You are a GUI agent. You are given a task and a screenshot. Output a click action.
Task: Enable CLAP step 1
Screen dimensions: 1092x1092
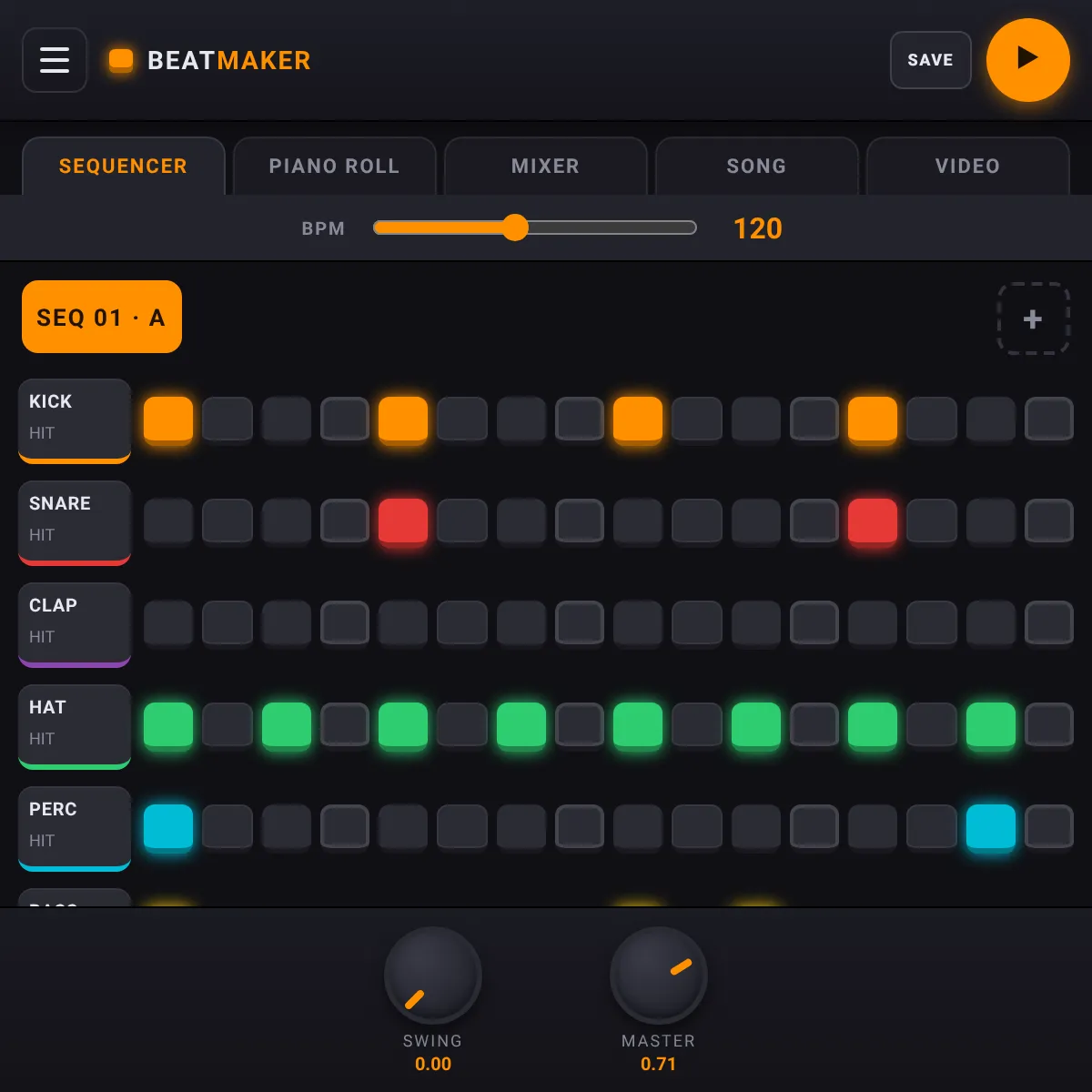pyautogui.click(x=168, y=622)
